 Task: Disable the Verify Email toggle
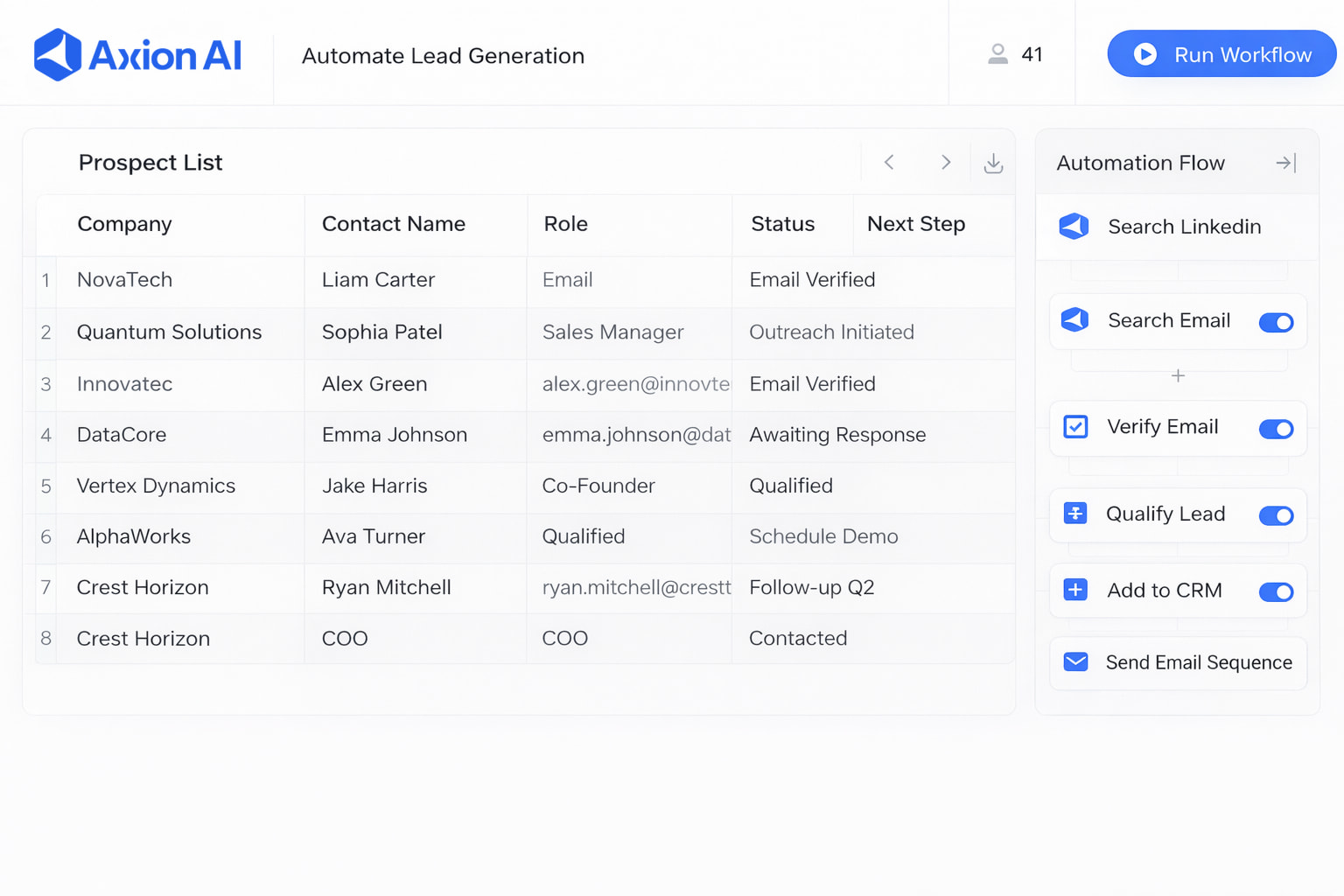[x=1276, y=429]
